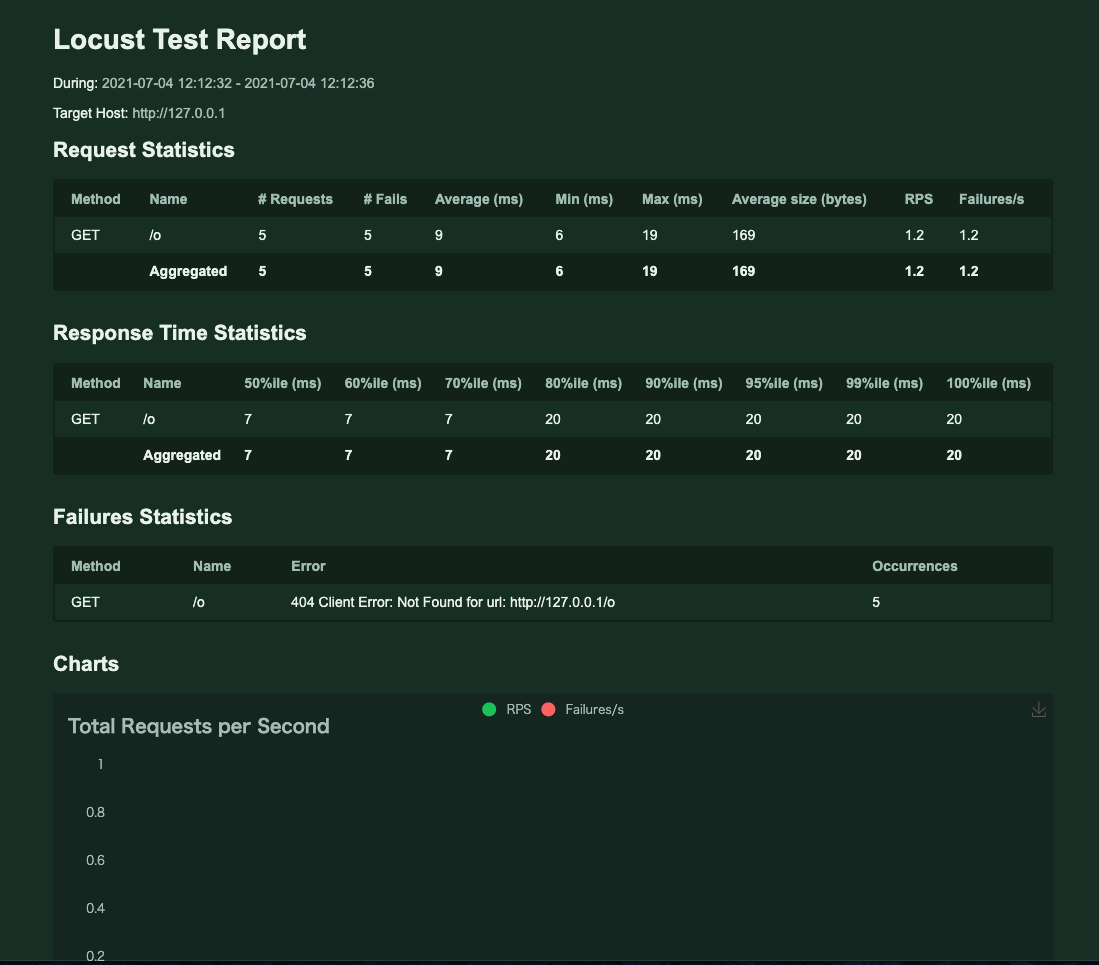Click the Failures Statistics heading
Screen dimensions: 1099x965
coord(142,517)
